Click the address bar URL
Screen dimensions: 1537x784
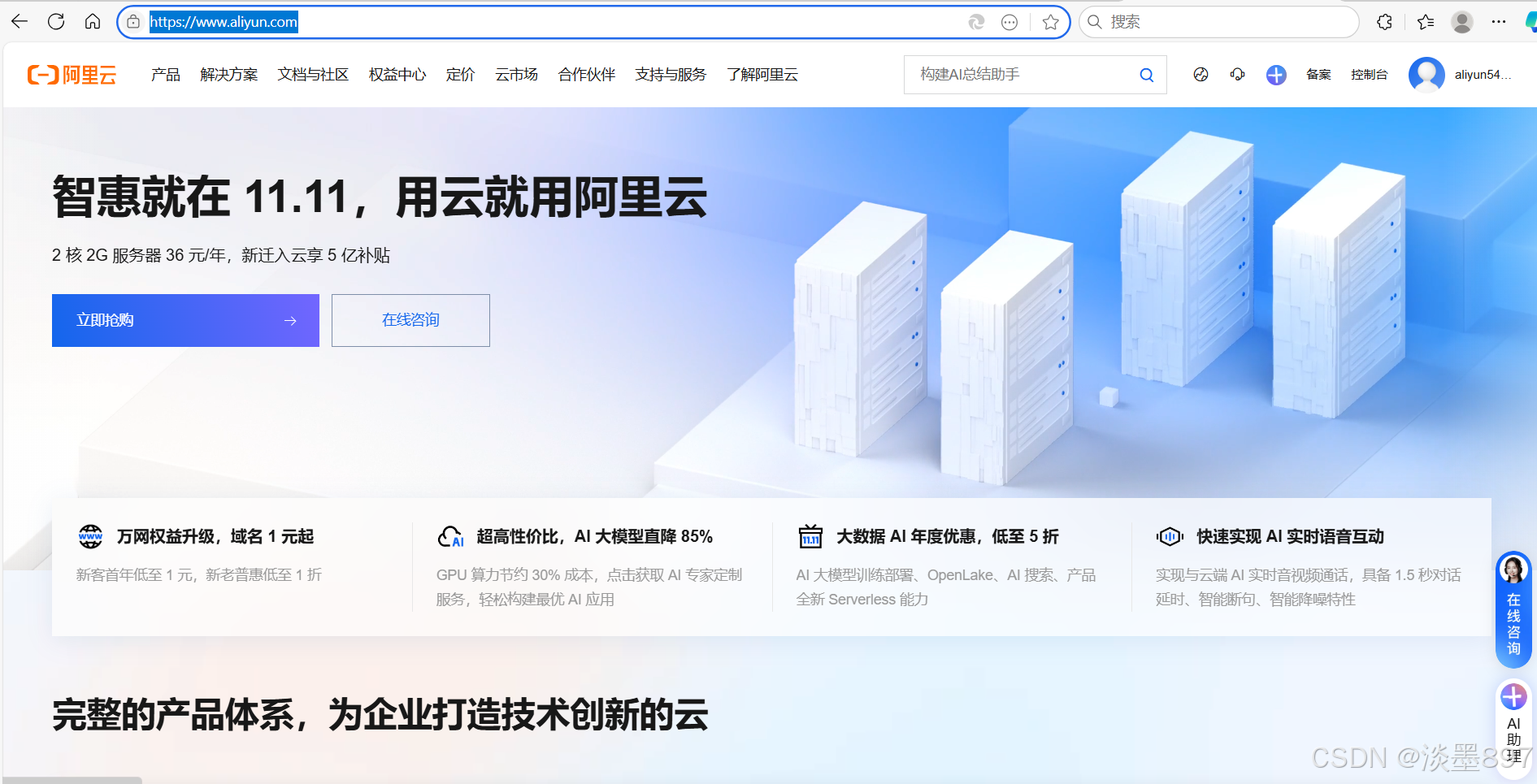224,22
